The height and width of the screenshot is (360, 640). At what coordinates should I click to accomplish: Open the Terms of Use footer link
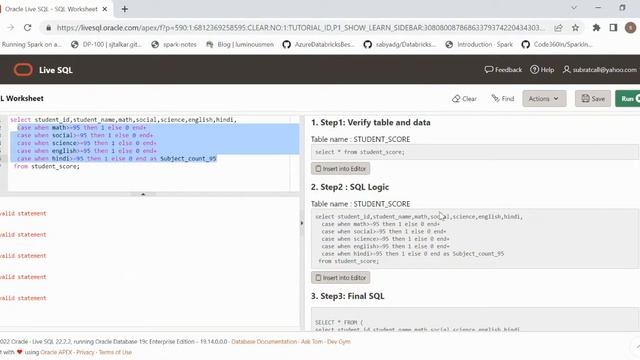[x=115, y=352]
